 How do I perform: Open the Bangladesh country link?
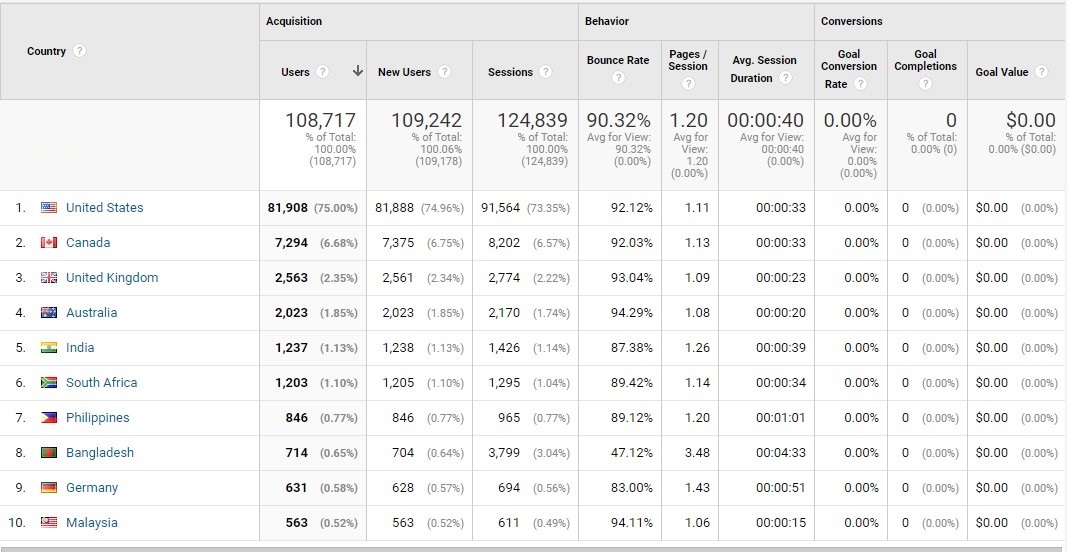point(99,453)
